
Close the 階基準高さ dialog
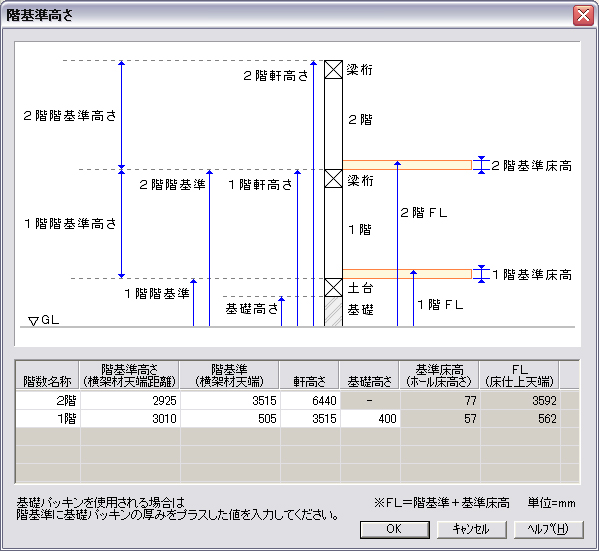pos(583,16)
